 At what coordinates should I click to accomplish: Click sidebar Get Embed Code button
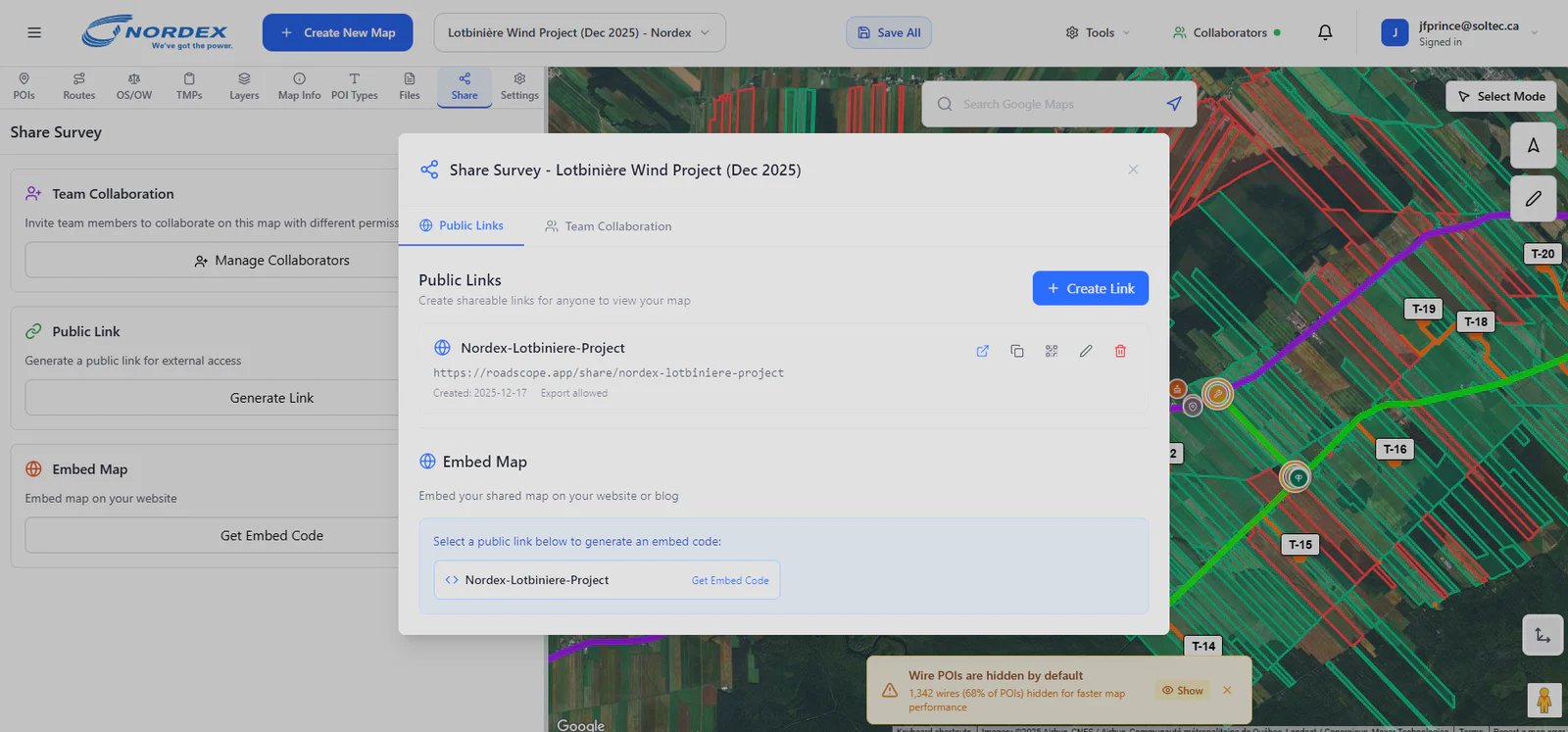click(271, 535)
